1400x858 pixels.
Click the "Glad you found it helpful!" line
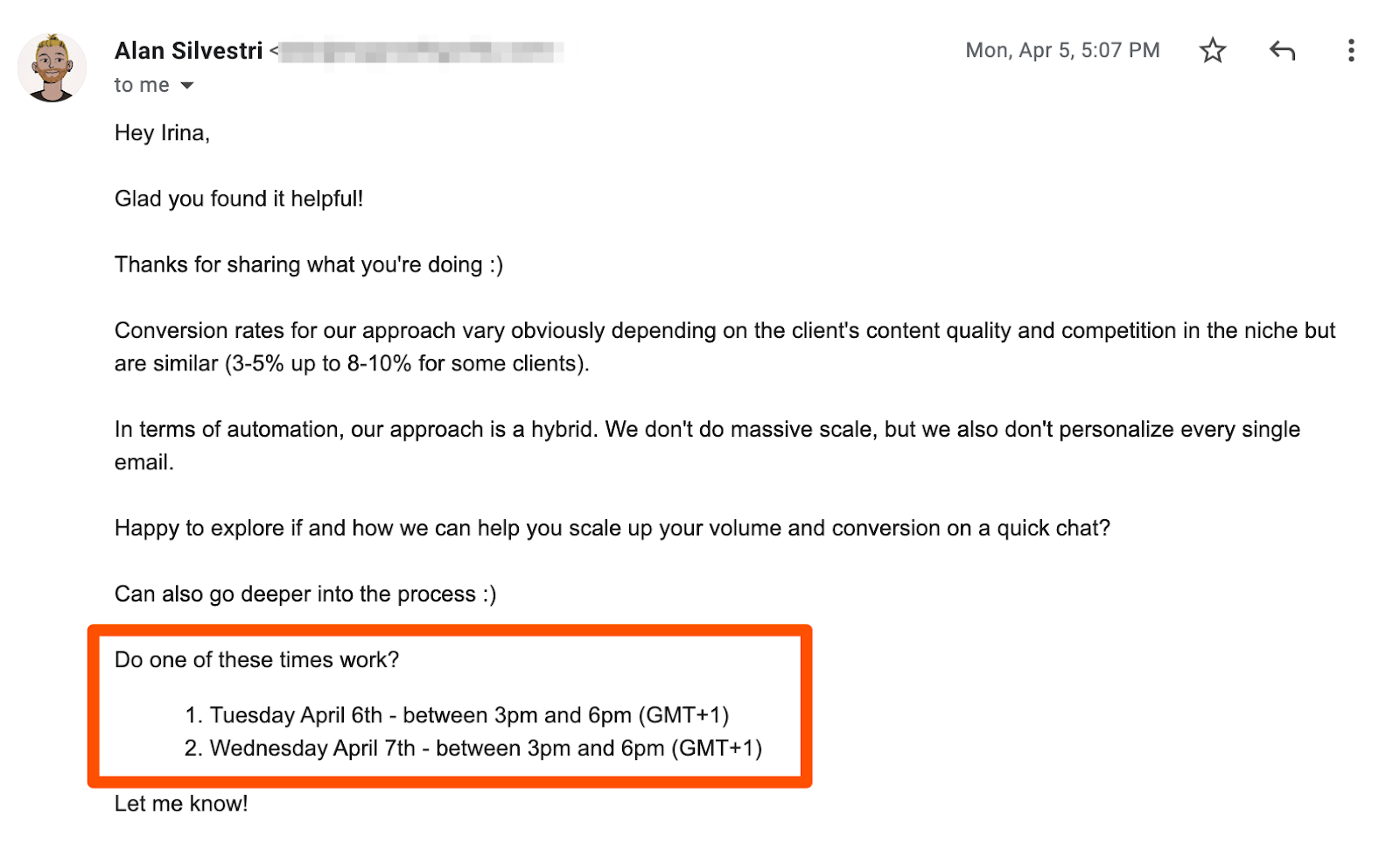pos(238,199)
